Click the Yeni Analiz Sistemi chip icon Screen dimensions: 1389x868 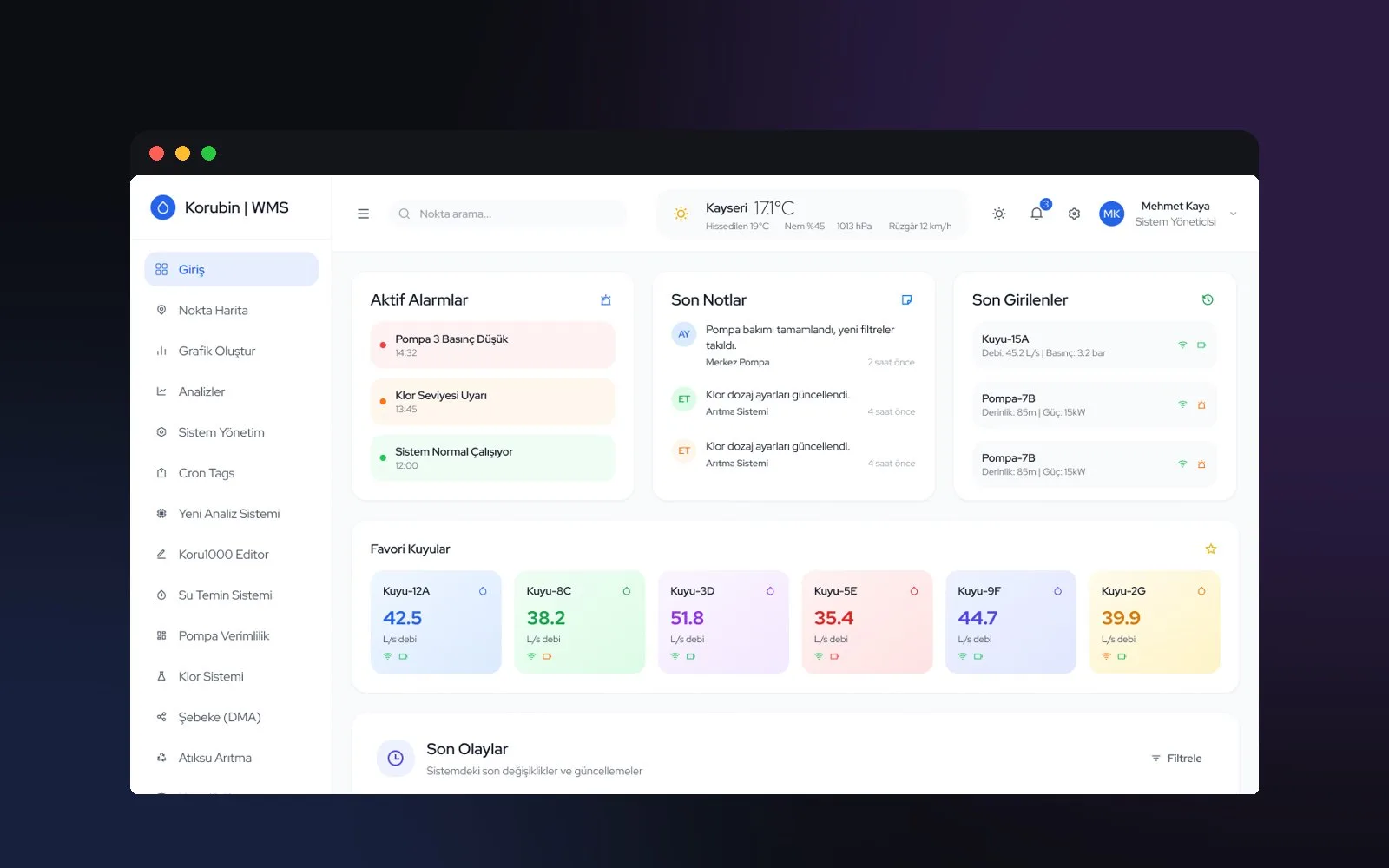click(x=161, y=514)
